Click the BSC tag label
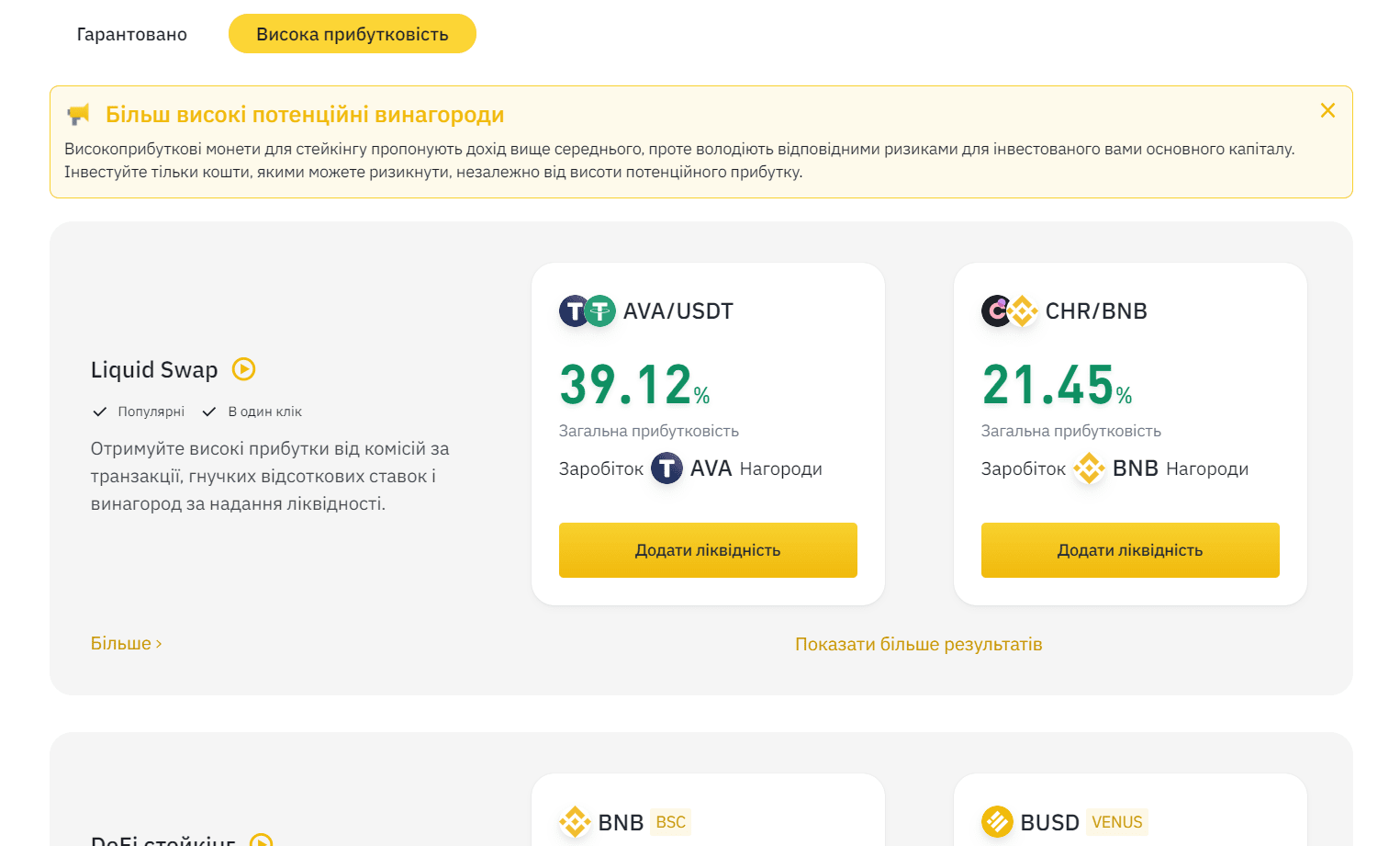Screen dimensions: 1400x846 coord(671,822)
